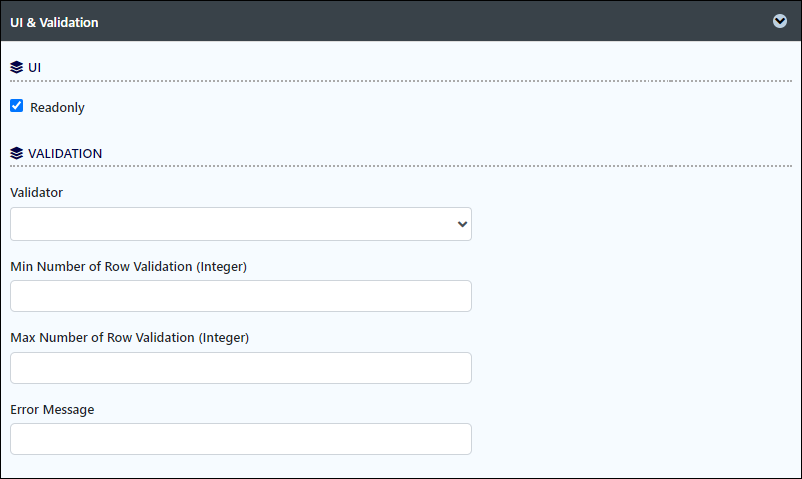The width and height of the screenshot is (802, 479).
Task: Click Max Number of Row Validation label
Action: point(129,338)
